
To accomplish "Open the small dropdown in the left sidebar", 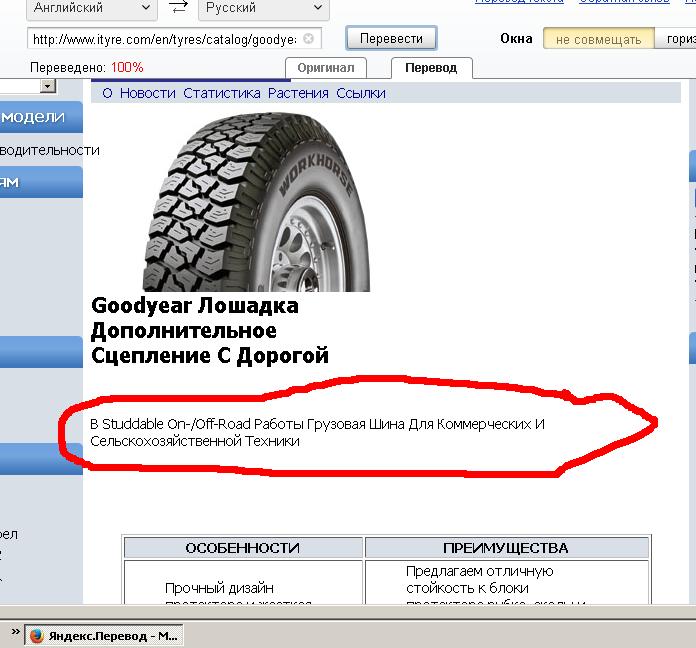I will click(47, 87).
